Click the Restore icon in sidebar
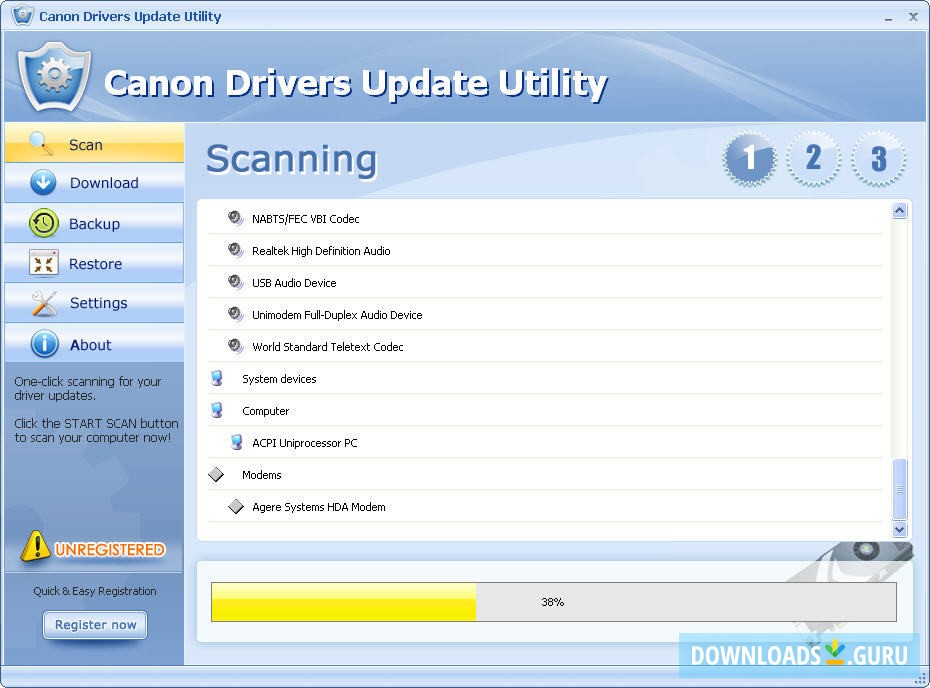 pyautogui.click(x=43, y=263)
